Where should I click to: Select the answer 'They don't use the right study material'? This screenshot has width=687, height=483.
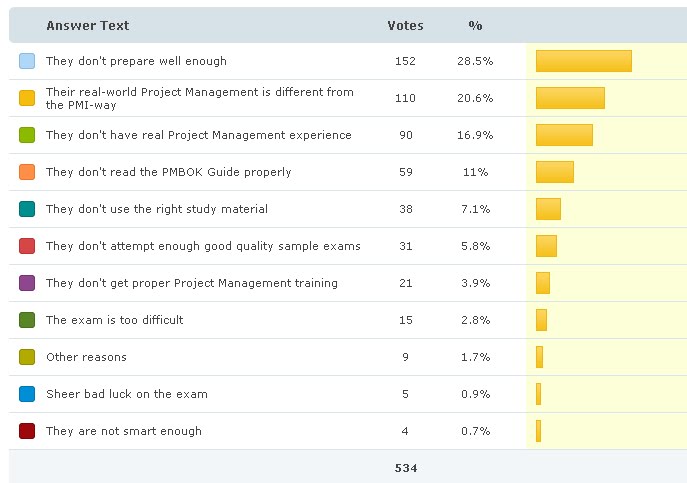pyautogui.click(x=156, y=209)
